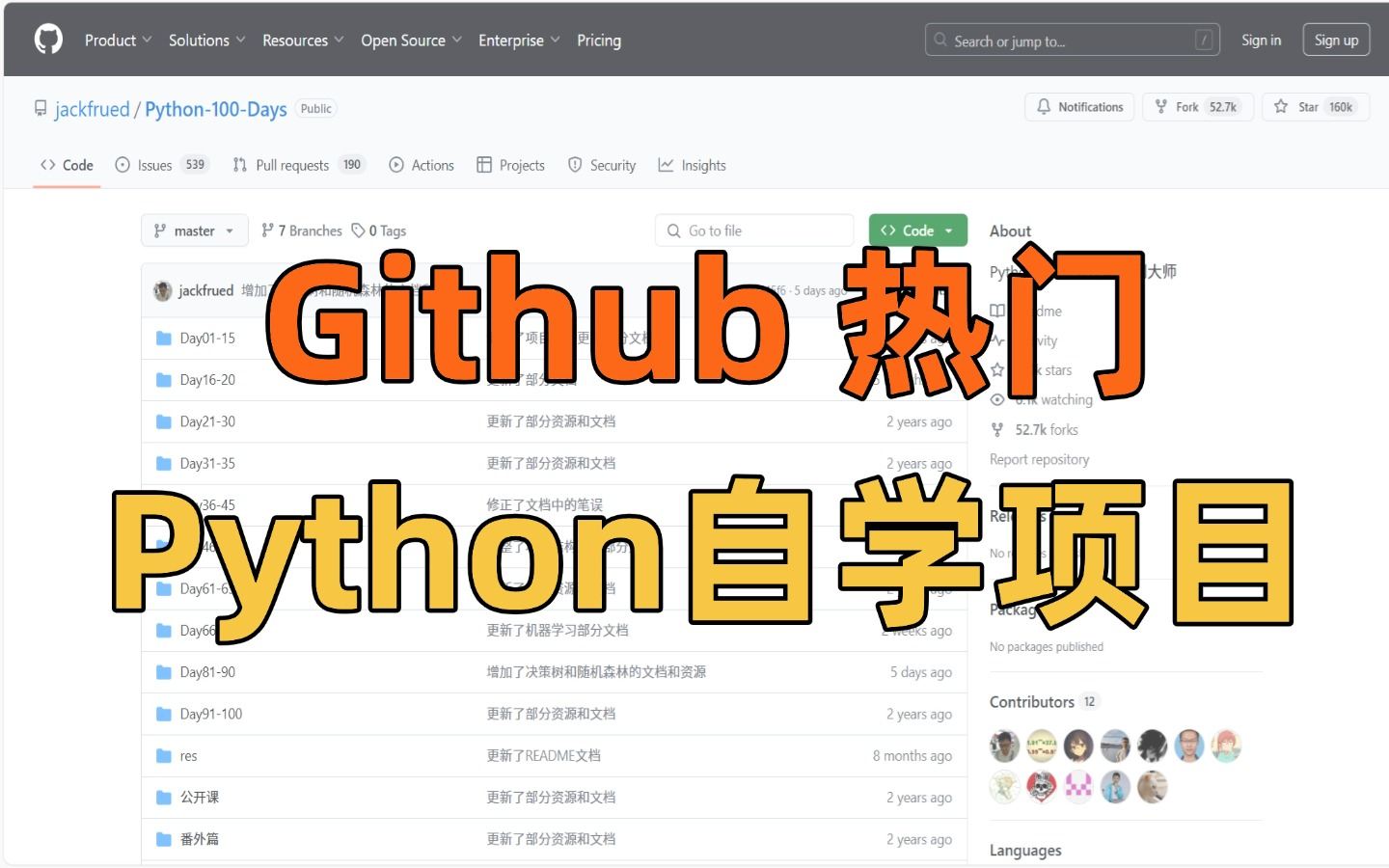
Task: Click the magnifier icon in the header search
Action: (940, 41)
